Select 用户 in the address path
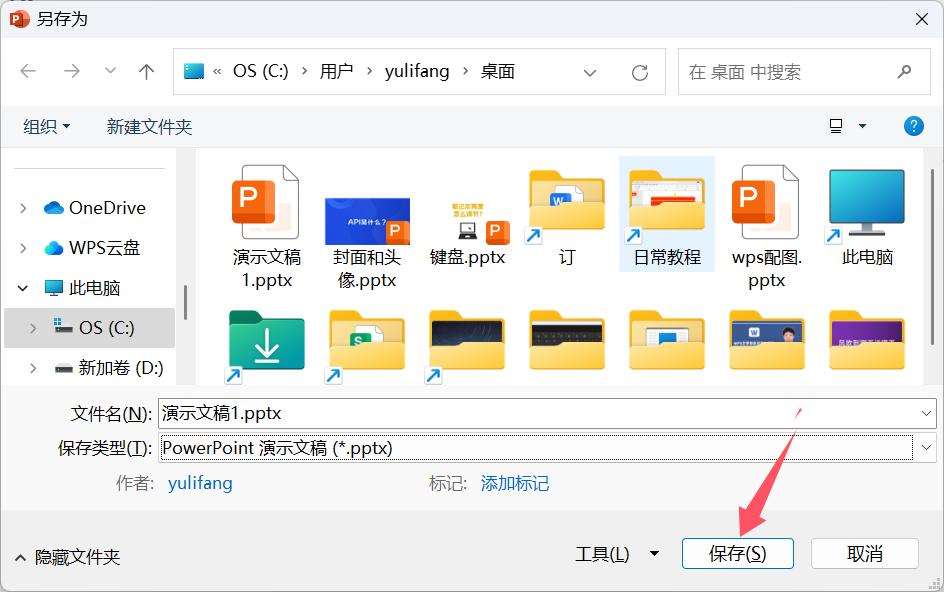944x592 pixels. click(336, 71)
